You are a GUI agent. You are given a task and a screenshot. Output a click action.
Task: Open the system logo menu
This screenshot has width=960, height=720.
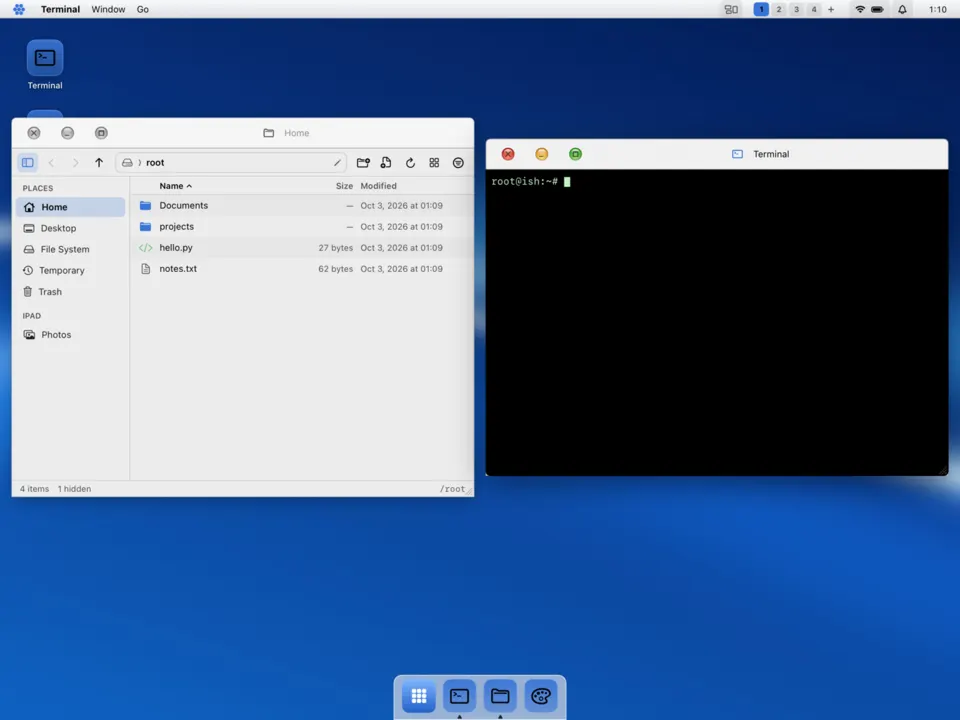coord(19,9)
